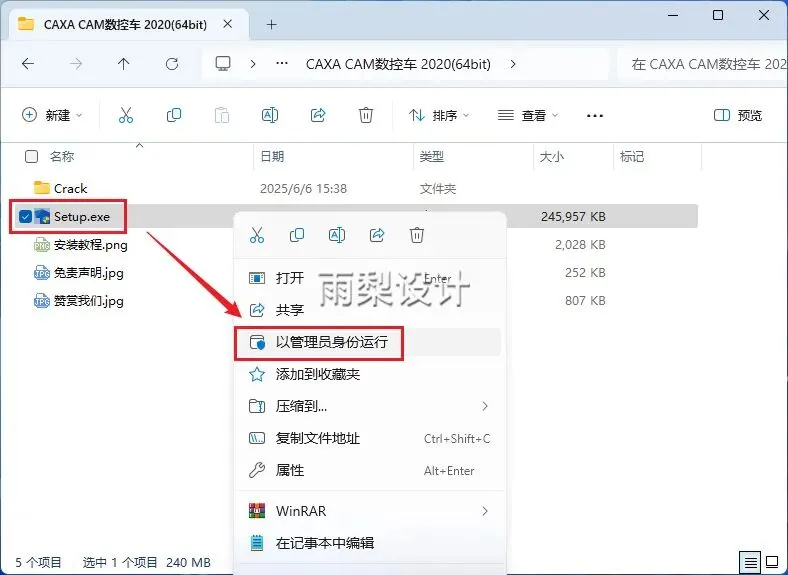Image resolution: width=788 pixels, height=575 pixels.
Task: Click the search box 在 CAXA CAM数控车
Action: pos(702,64)
